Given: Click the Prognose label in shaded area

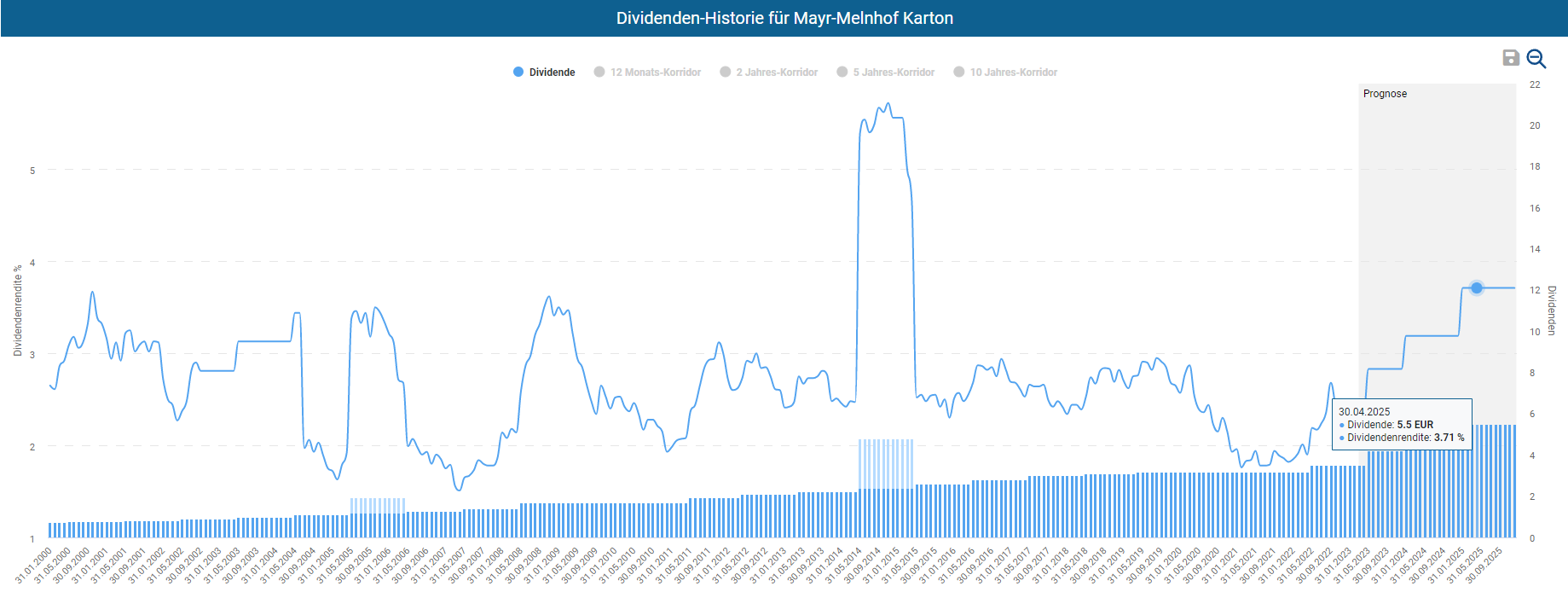Looking at the screenshot, I should coord(1385,94).
